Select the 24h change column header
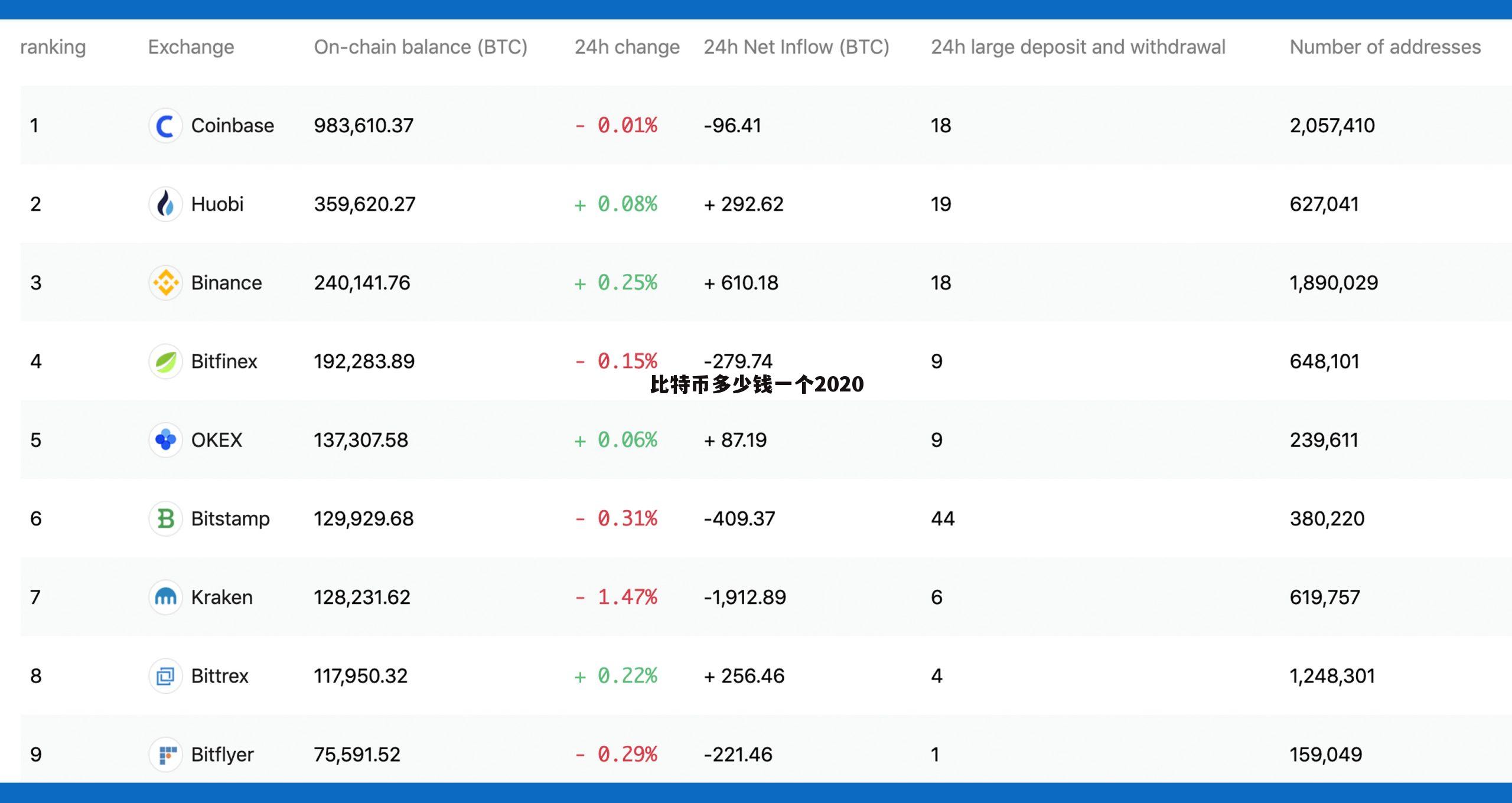This screenshot has width=1512, height=803. click(x=627, y=47)
